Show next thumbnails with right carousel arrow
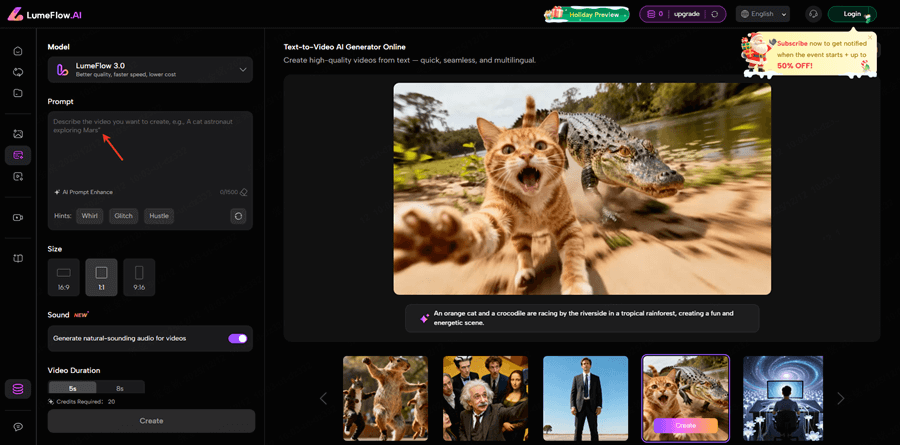Image resolution: width=900 pixels, height=445 pixels. click(840, 398)
